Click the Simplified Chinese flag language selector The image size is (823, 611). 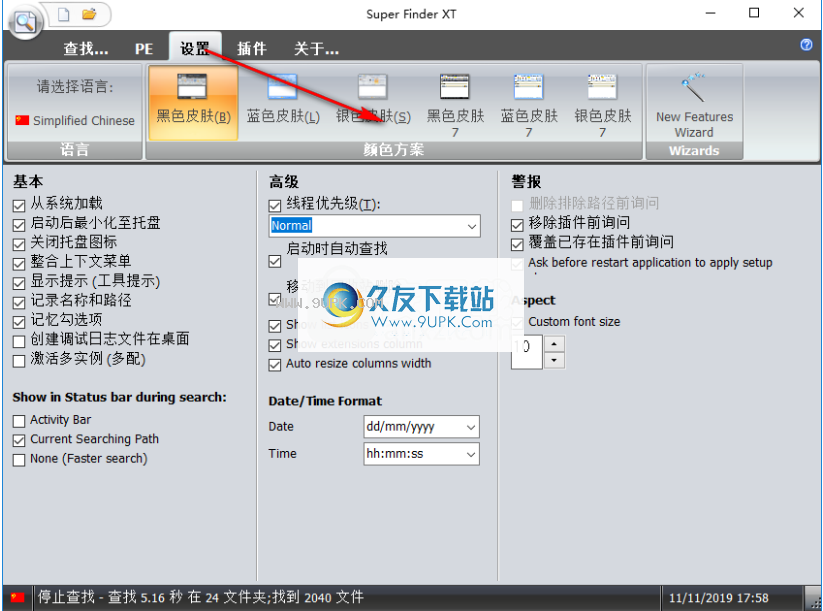pyautogui.click(x=75, y=121)
